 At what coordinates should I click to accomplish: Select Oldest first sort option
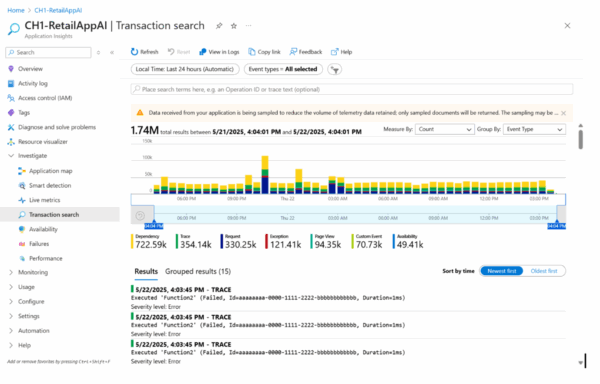[x=544, y=271]
